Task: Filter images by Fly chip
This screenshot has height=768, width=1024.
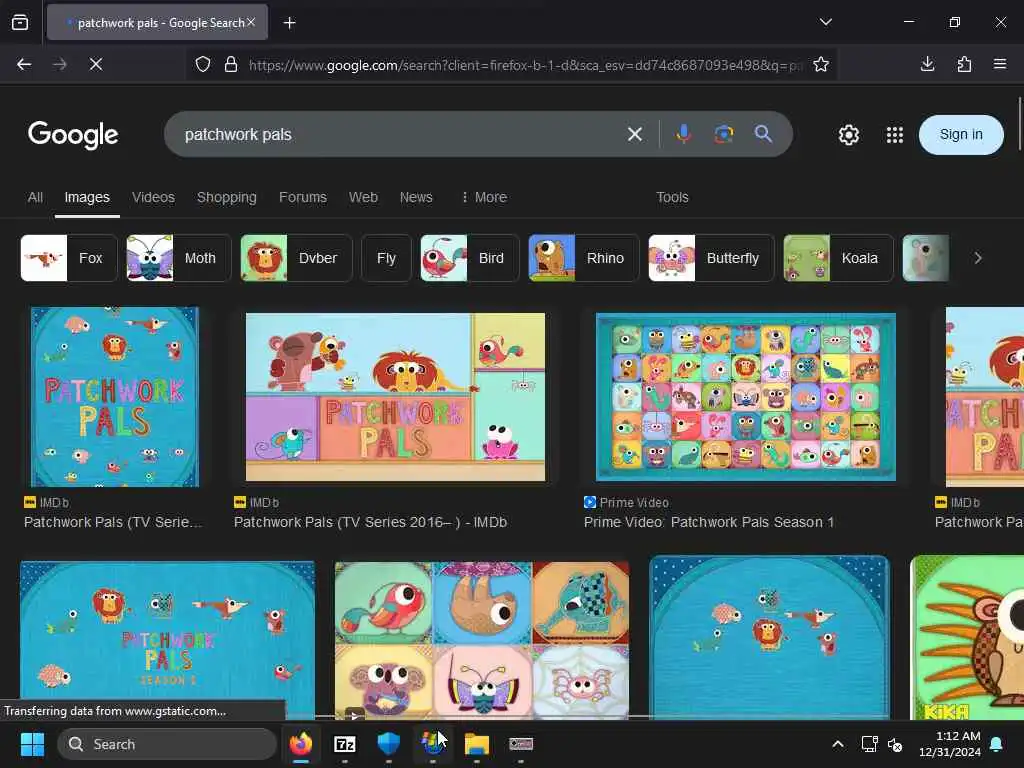Action: click(387, 258)
